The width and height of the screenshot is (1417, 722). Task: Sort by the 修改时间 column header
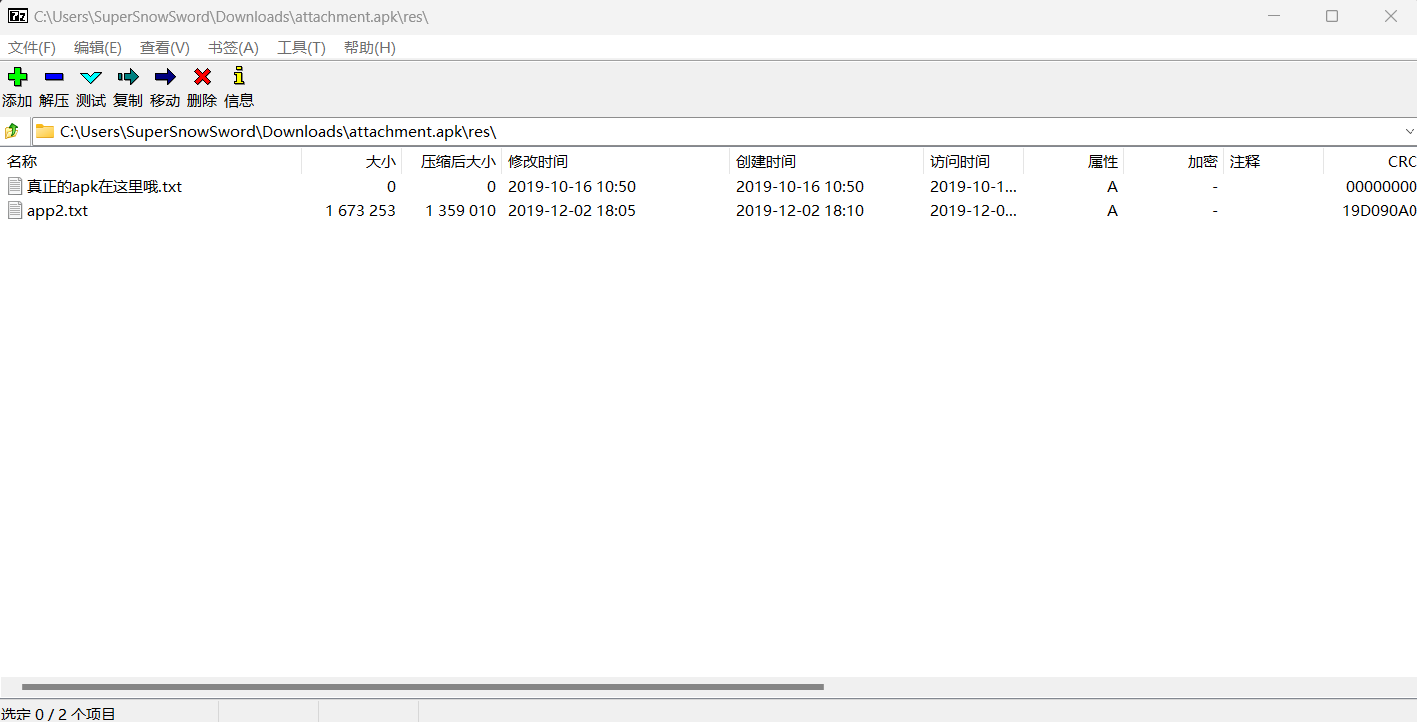coord(615,161)
